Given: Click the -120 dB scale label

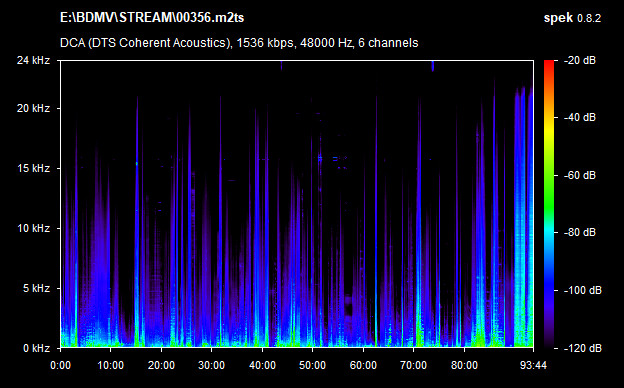Looking at the screenshot, I should (583, 348).
